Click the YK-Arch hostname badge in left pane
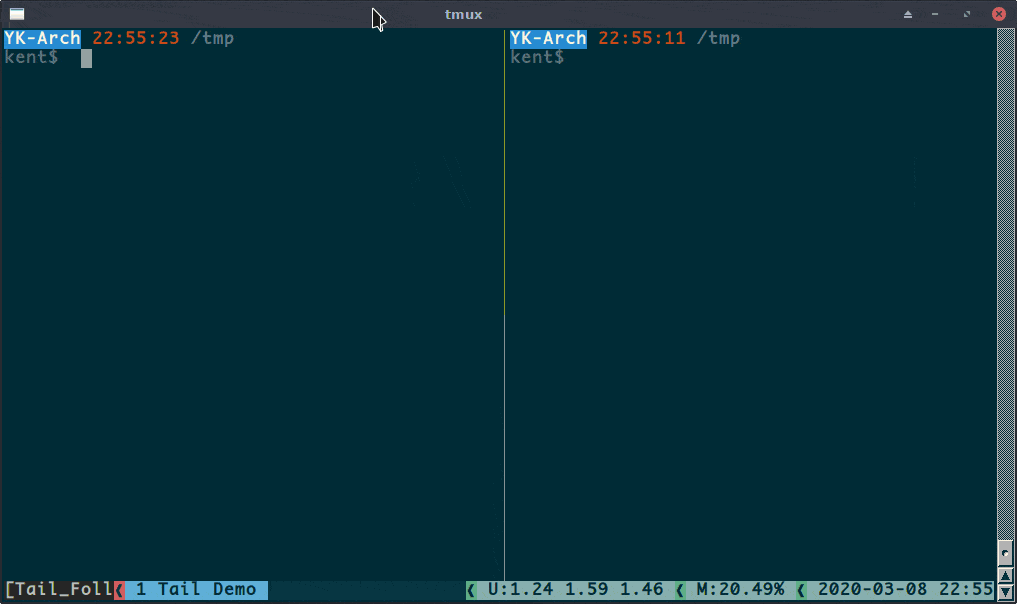This screenshot has height=604, width=1017. pyautogui.click(x=42, y=38)
